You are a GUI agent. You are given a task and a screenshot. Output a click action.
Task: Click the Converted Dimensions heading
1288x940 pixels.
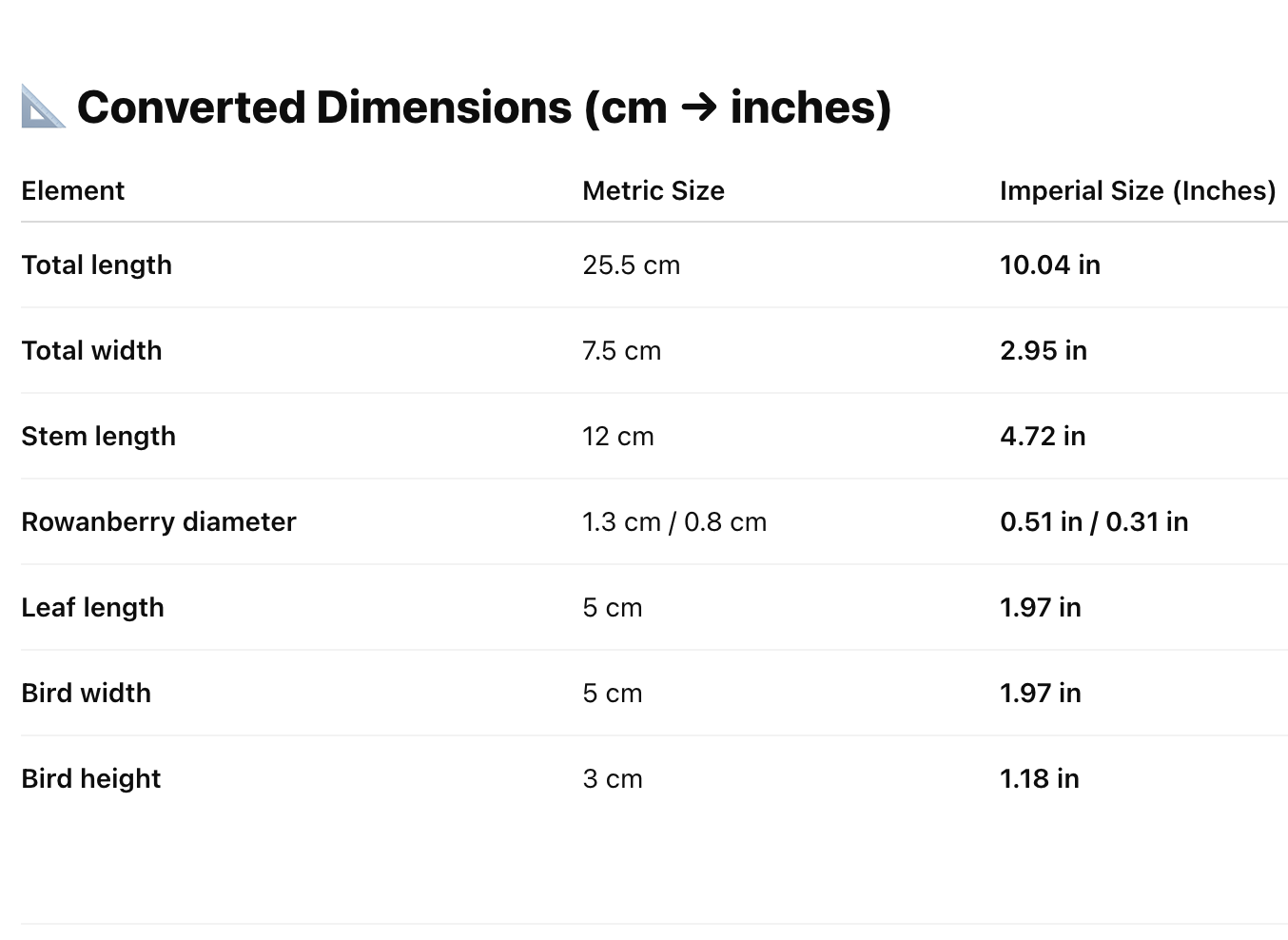pyautogui.click(x=484, y=107)
